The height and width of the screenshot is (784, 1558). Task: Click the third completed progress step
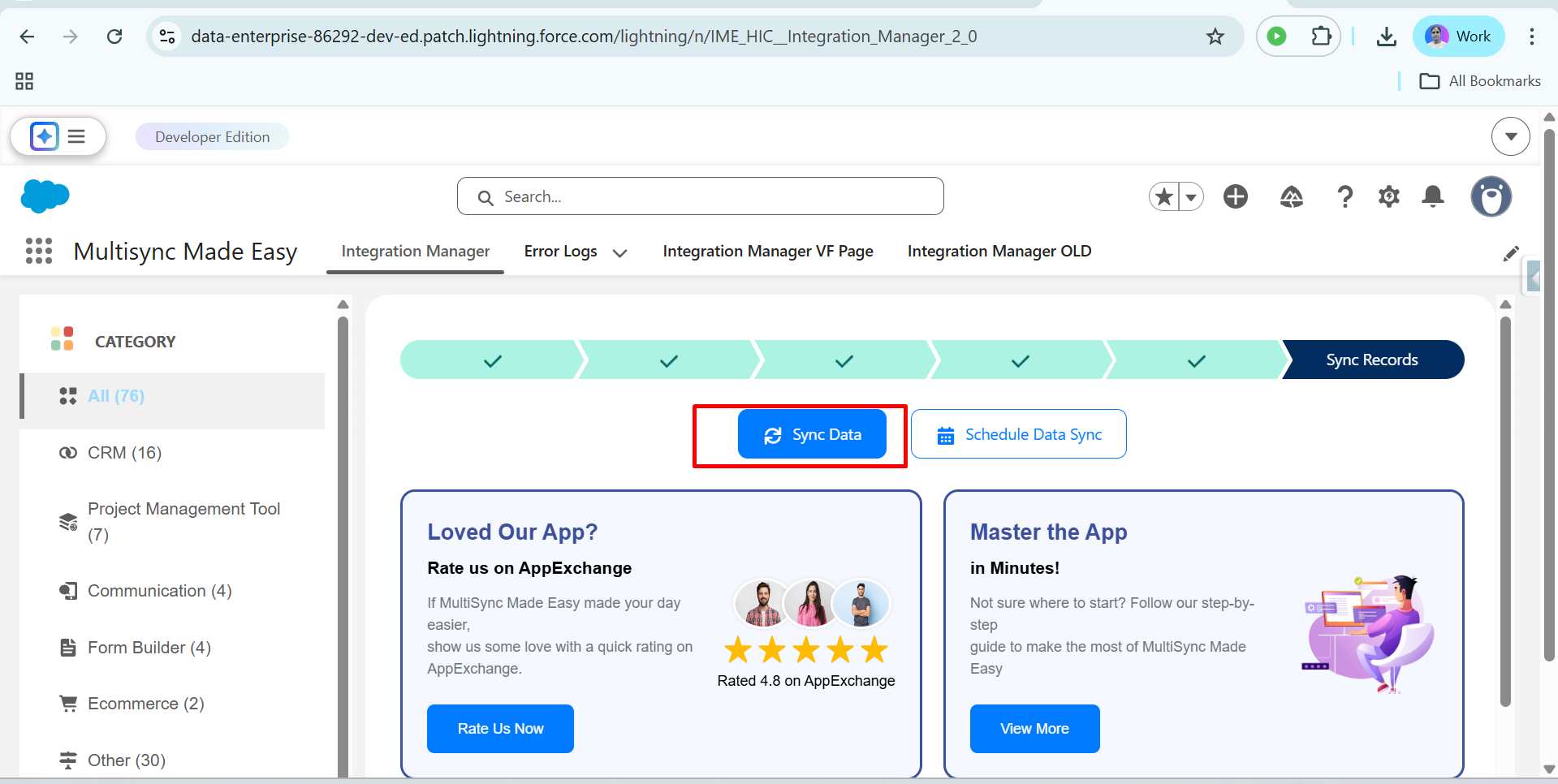[844, 360]
